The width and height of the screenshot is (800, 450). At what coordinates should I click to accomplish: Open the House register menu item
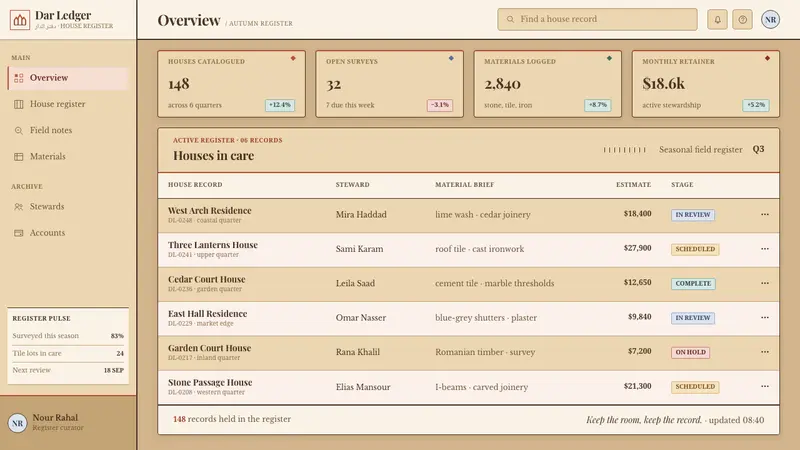68,104
